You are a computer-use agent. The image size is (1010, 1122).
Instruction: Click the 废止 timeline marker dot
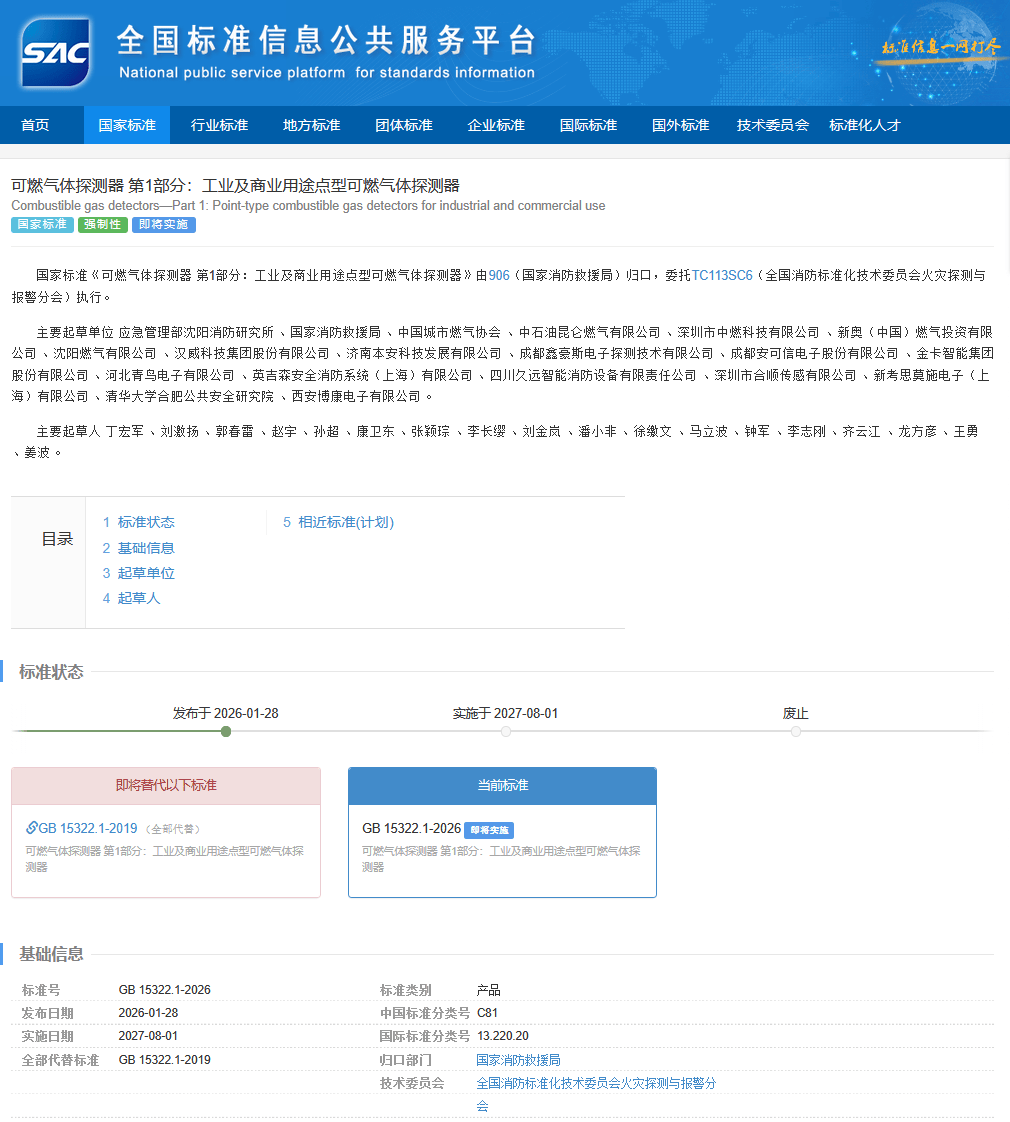coord(796,732)
